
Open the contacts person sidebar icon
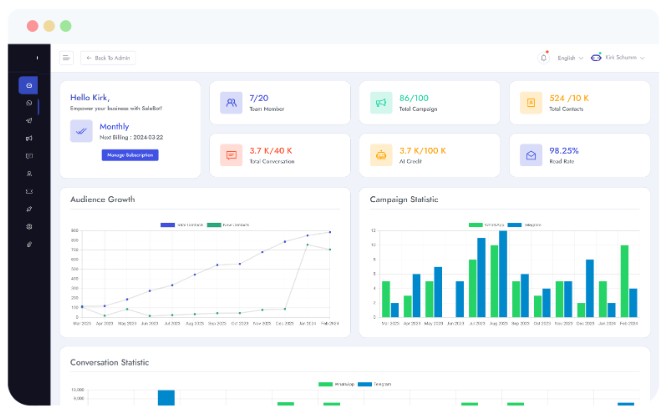(x=29, y=173)
